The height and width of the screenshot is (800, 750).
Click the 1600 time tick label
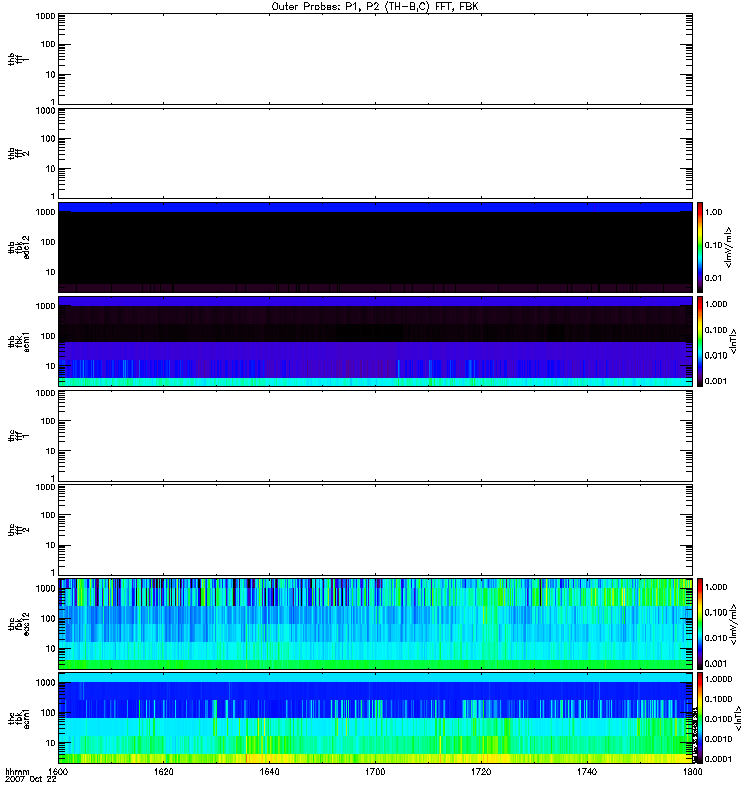pyautogui.click(x=59, y=773)
